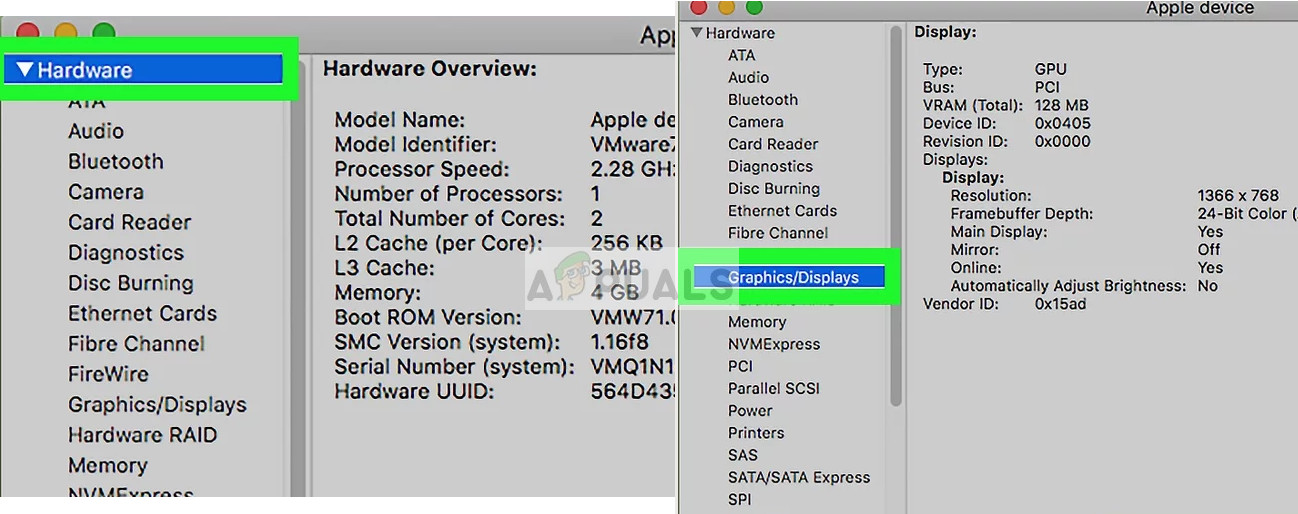The image size is (1298, 514).
Task: Select FireWire in Hardware Overview window sidebar
Action: 108,374
